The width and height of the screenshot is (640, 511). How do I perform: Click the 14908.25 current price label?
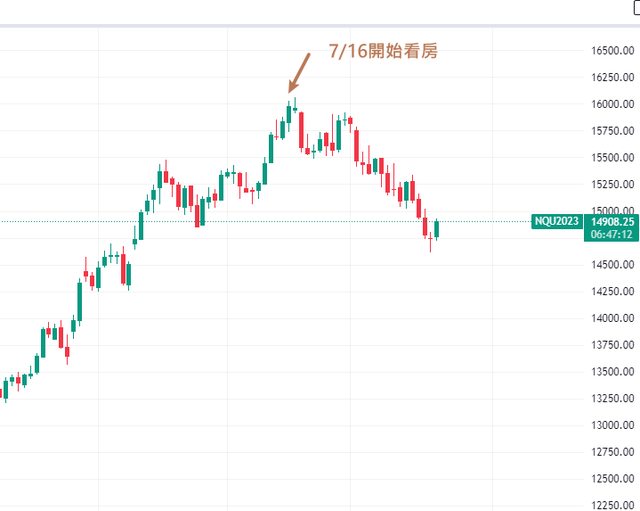click(x=613, y=221)
